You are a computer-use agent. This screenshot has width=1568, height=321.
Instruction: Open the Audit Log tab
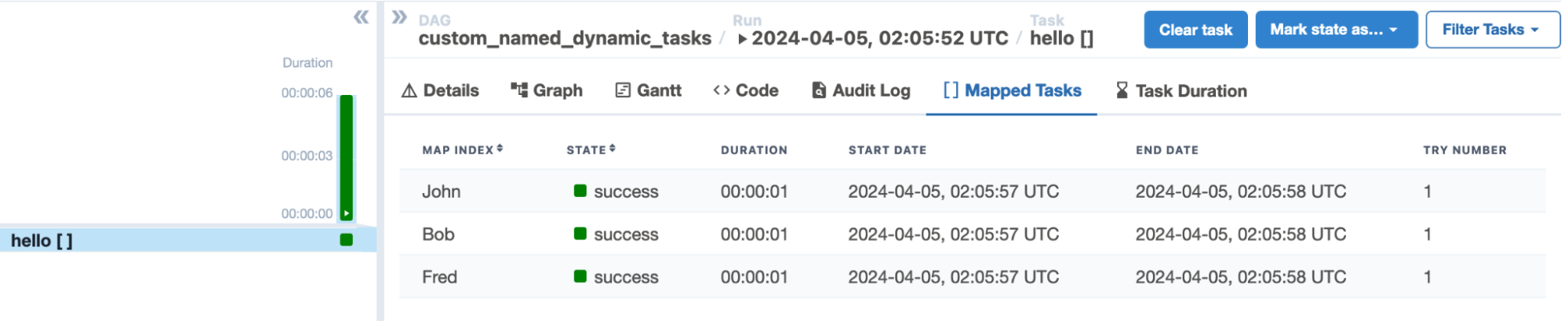860,91
